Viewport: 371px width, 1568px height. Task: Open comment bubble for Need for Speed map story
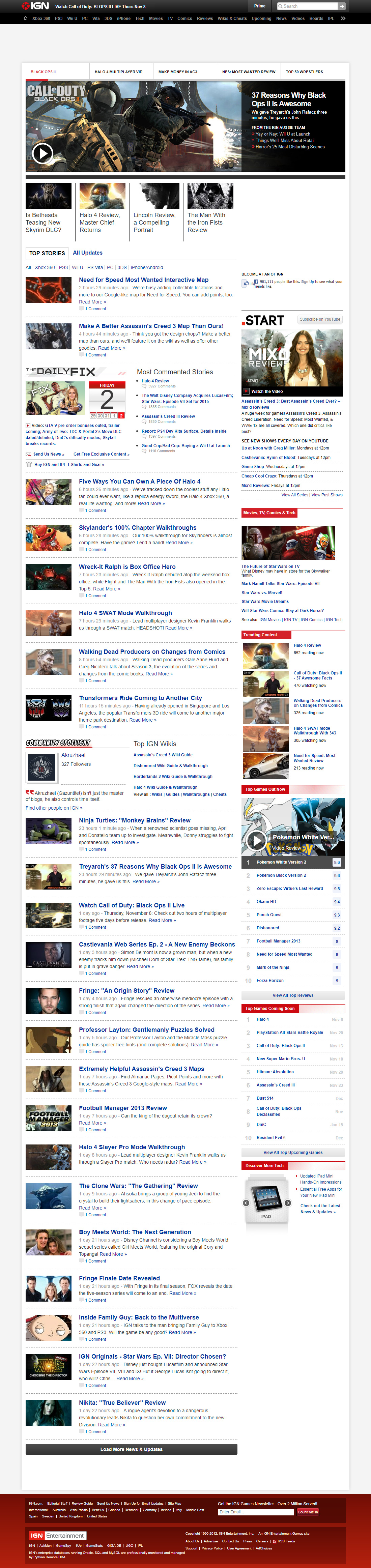82,309
